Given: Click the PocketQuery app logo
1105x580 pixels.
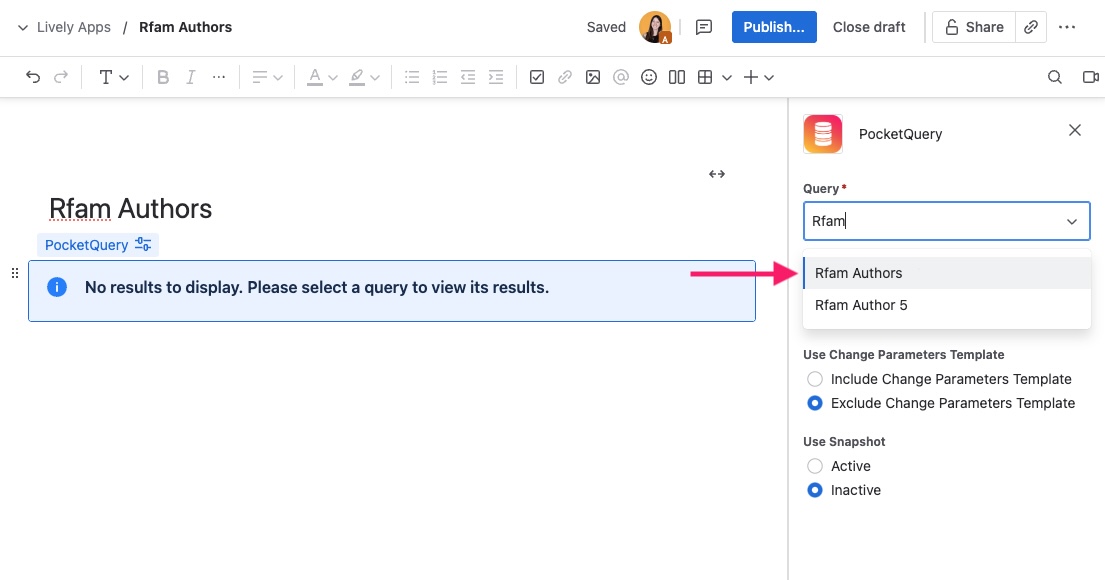Looking at the screenshot, I should [x=823, y=134].
